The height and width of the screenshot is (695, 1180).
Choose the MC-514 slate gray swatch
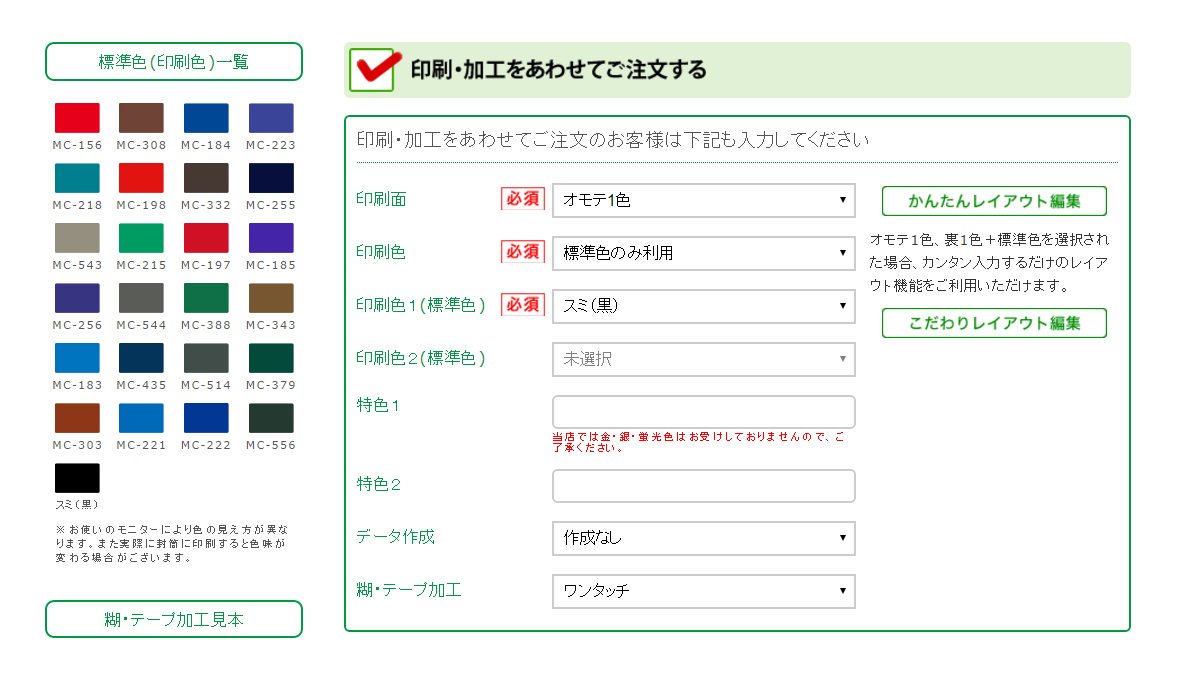(x=206, y=357)
